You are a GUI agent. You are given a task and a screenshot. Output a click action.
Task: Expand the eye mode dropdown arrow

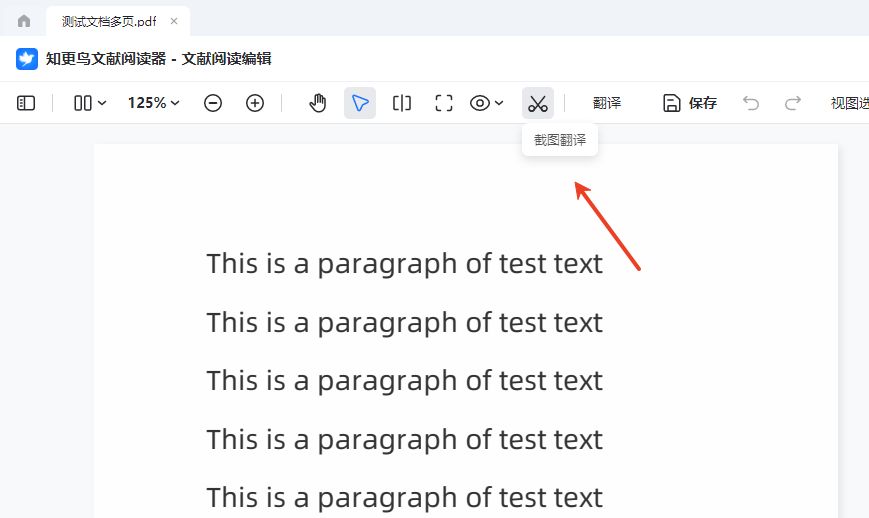[x=499, y=103]
